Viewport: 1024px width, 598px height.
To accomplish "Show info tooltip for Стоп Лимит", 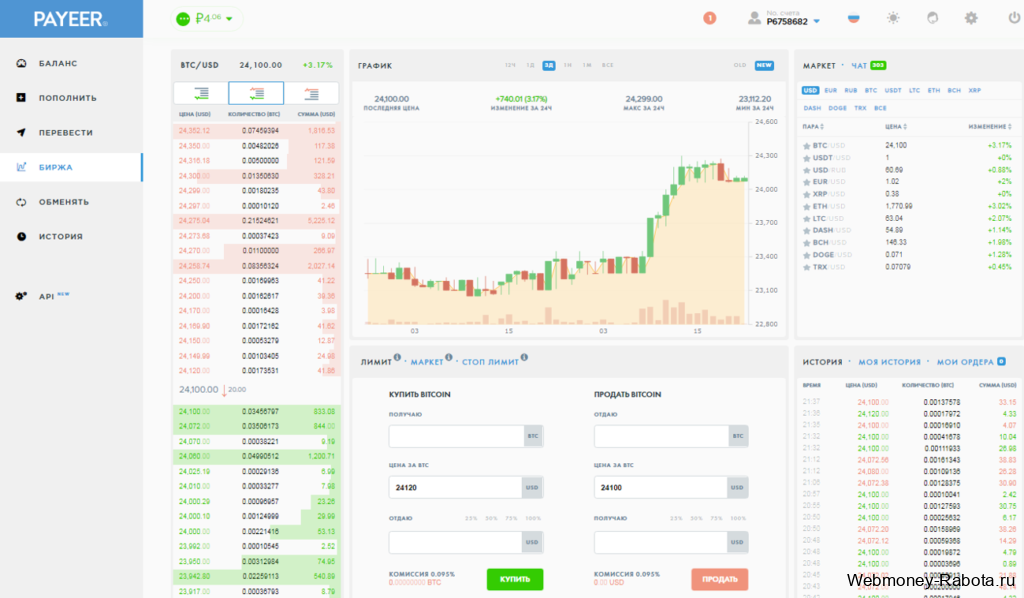I will (524, 357).
